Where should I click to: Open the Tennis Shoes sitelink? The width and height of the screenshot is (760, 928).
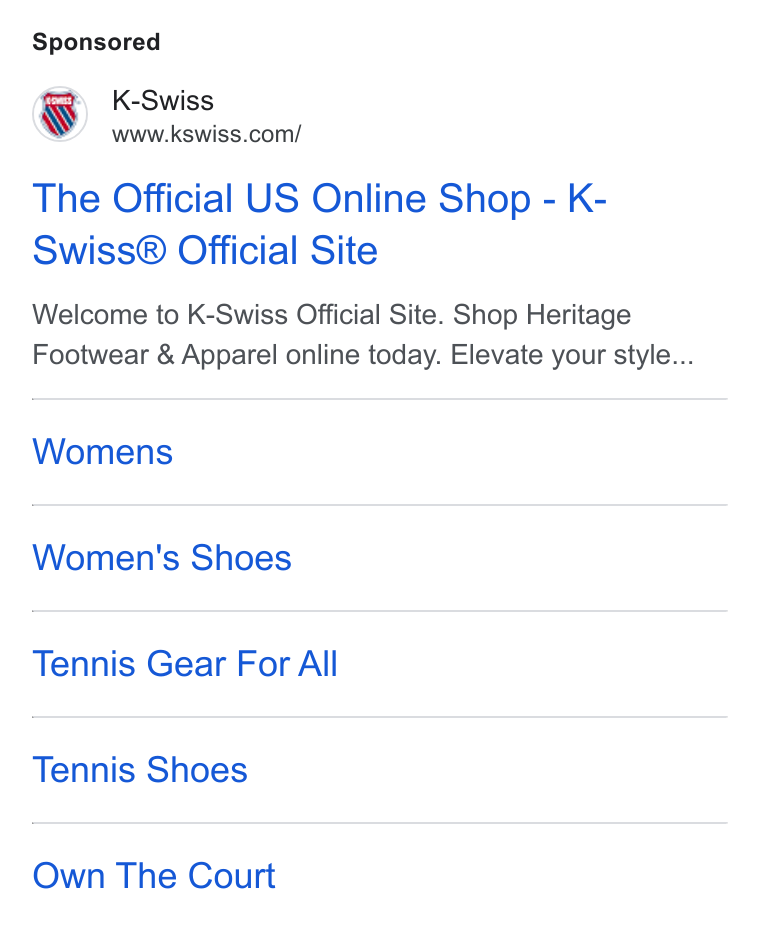click(140, 770)
